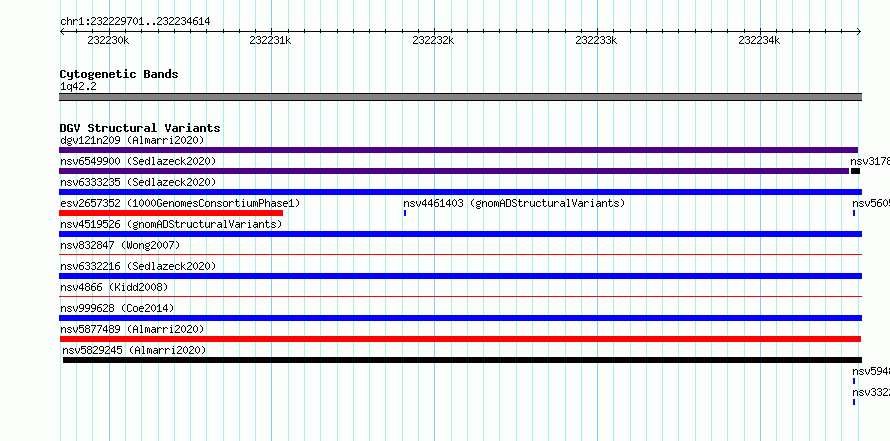The height and width of the screenshot is (441, 890).
Task: Click the small black nsv3178 variant block
Action: pos(855,171)
